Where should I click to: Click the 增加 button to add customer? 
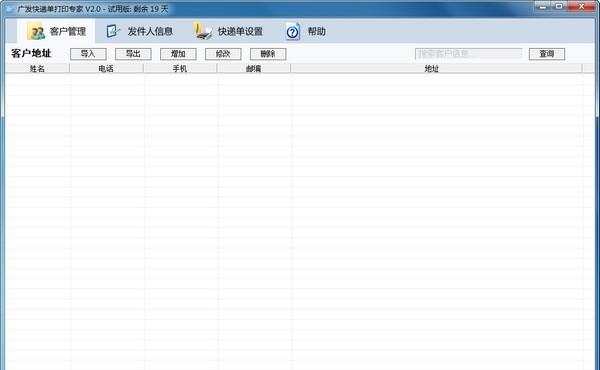(178, 54)
